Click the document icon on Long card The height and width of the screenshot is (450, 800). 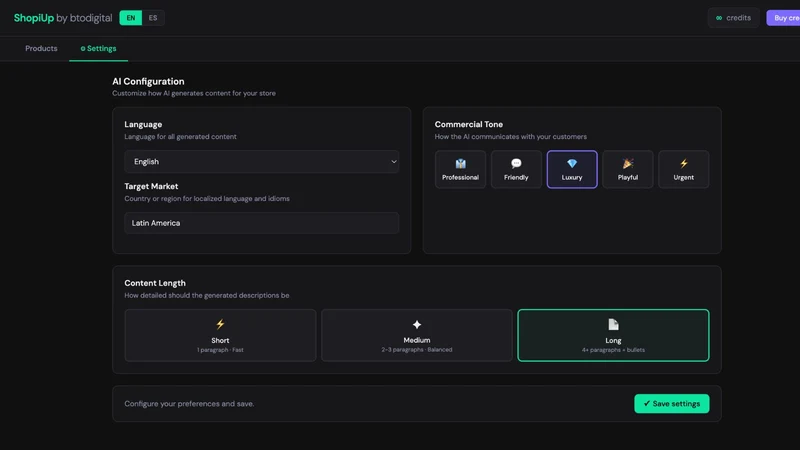pos(613,324)
